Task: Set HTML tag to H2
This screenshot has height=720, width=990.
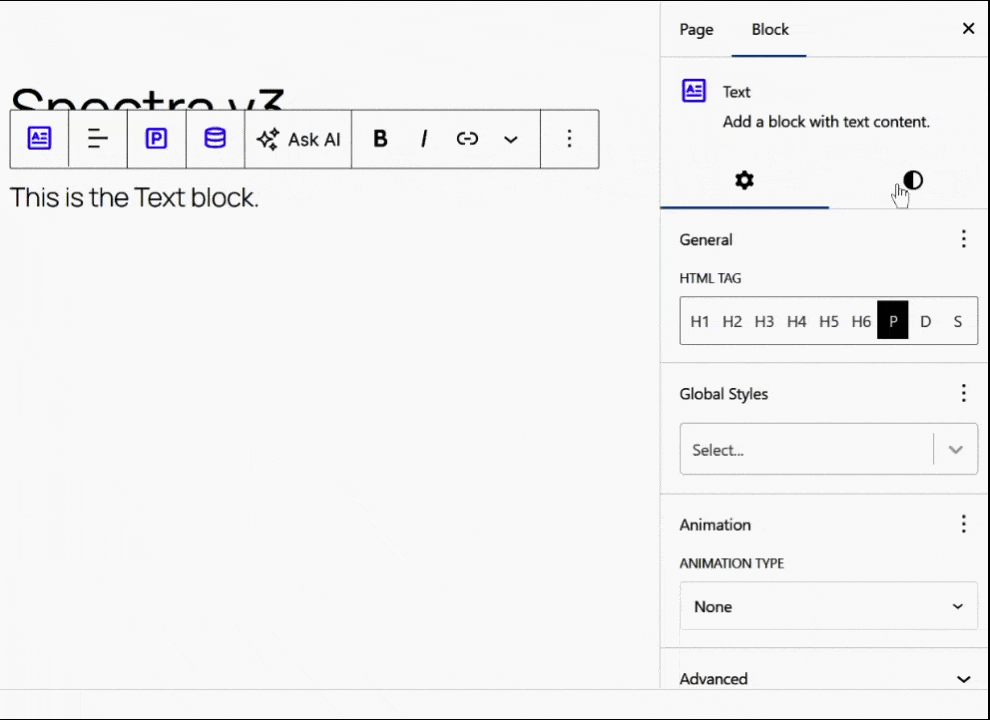Action: [732, 321]
